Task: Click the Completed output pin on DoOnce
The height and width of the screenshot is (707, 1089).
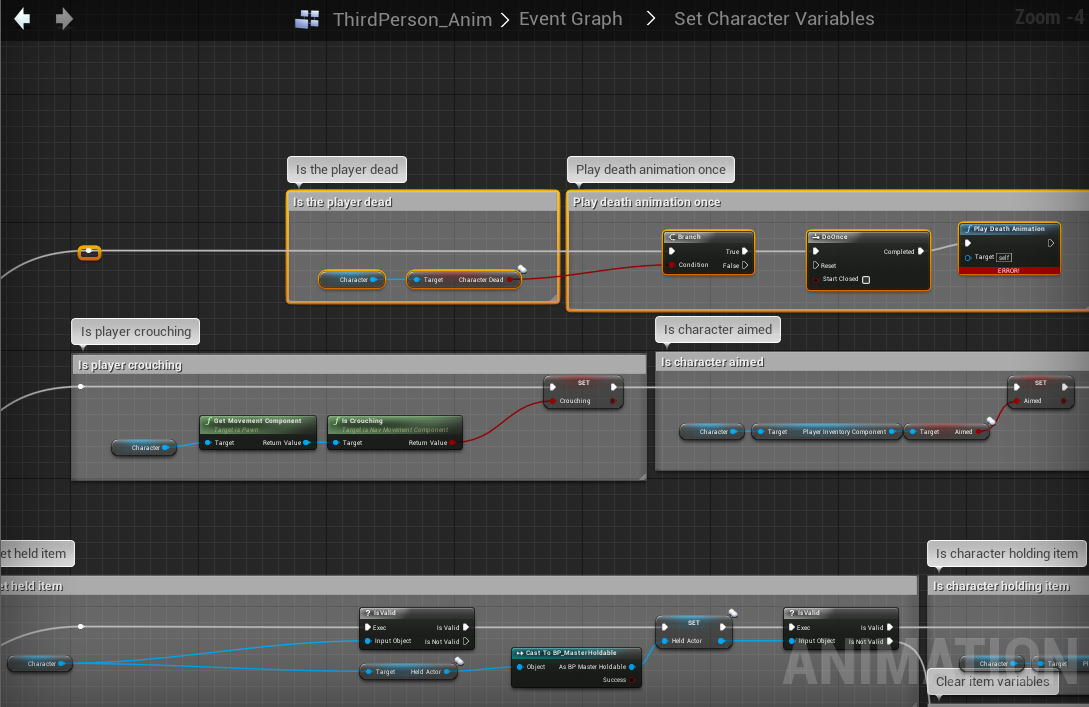Action: coord(922,252)
